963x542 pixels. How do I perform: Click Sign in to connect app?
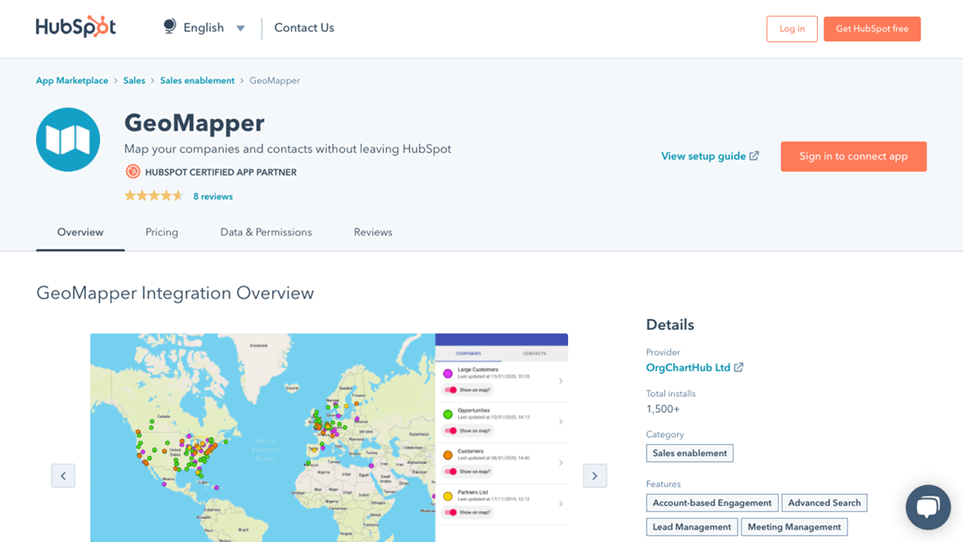pos(854,157)
